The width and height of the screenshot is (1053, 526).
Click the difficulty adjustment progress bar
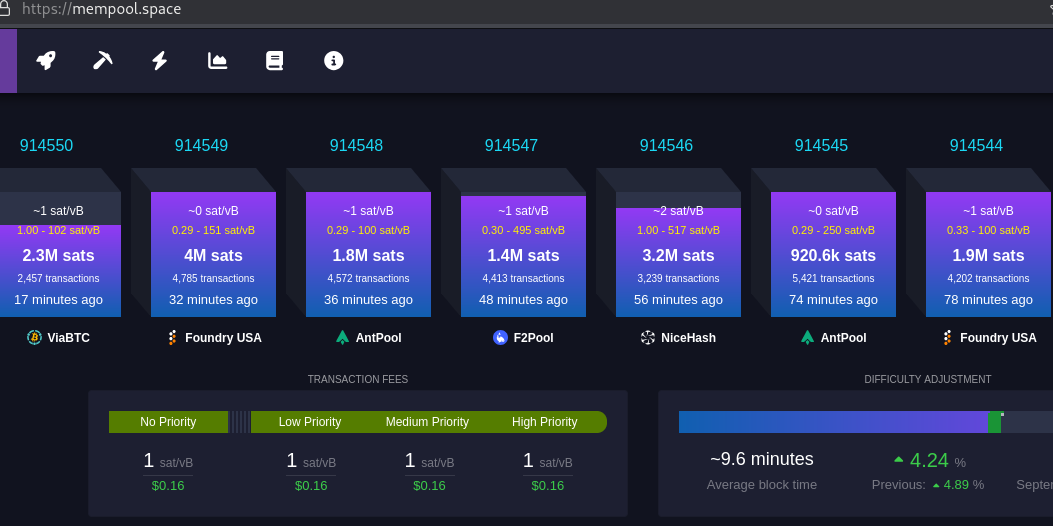[x=866, y=422]
